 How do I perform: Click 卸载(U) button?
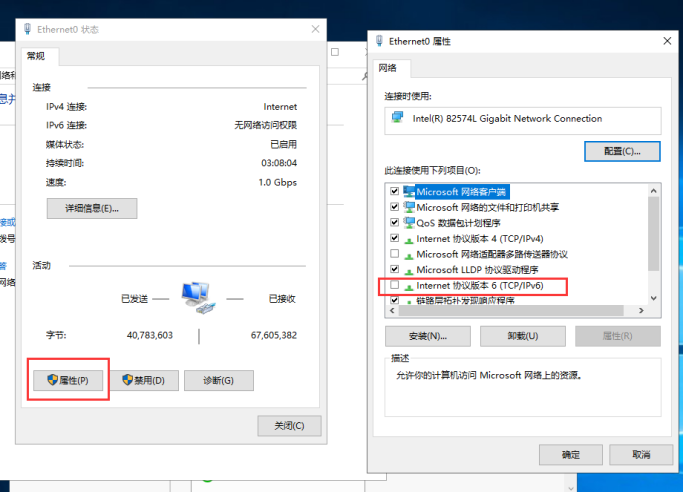pos(523,336)
